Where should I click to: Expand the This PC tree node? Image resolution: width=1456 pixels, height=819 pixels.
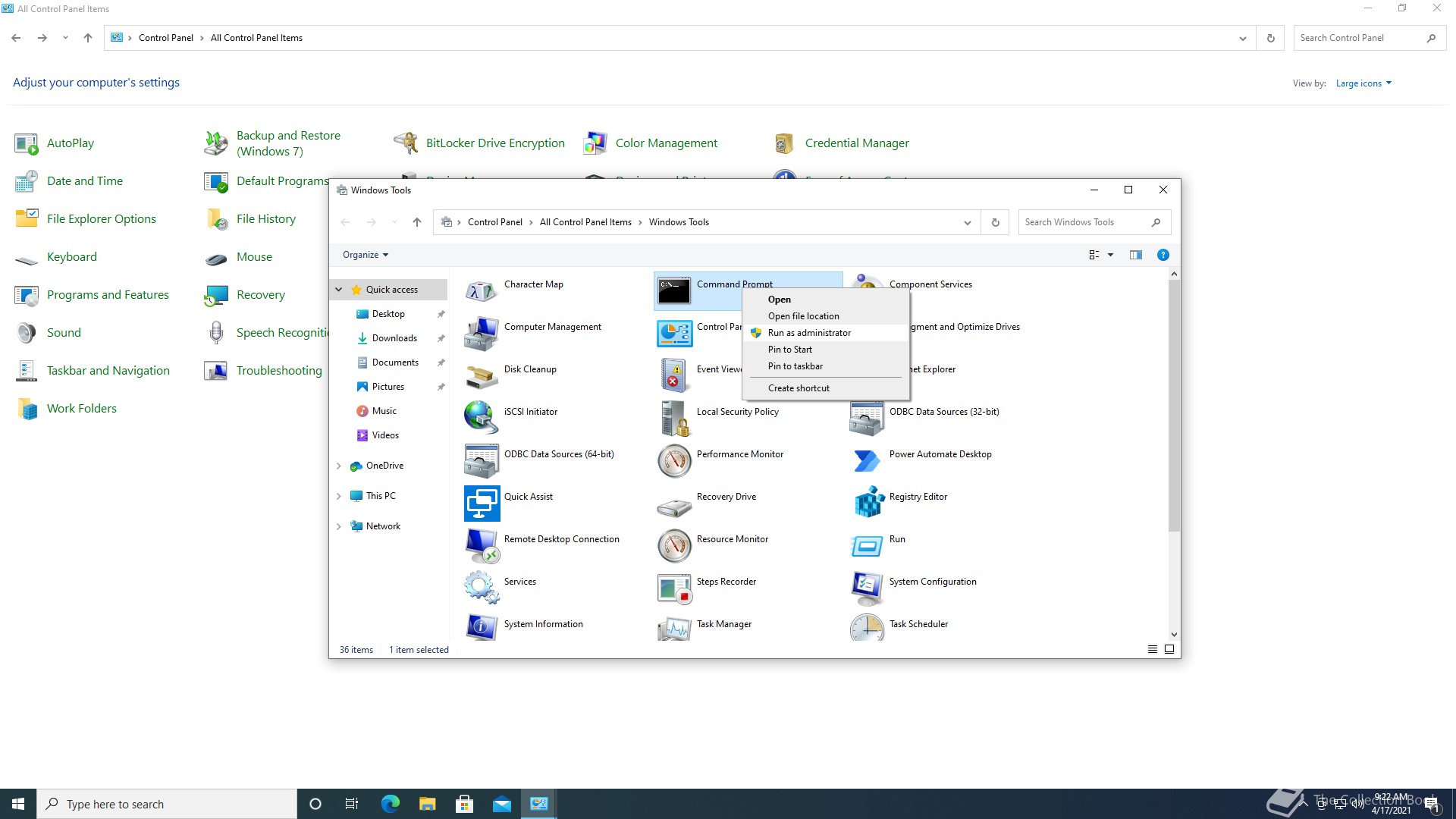click(x=339, y=496)
